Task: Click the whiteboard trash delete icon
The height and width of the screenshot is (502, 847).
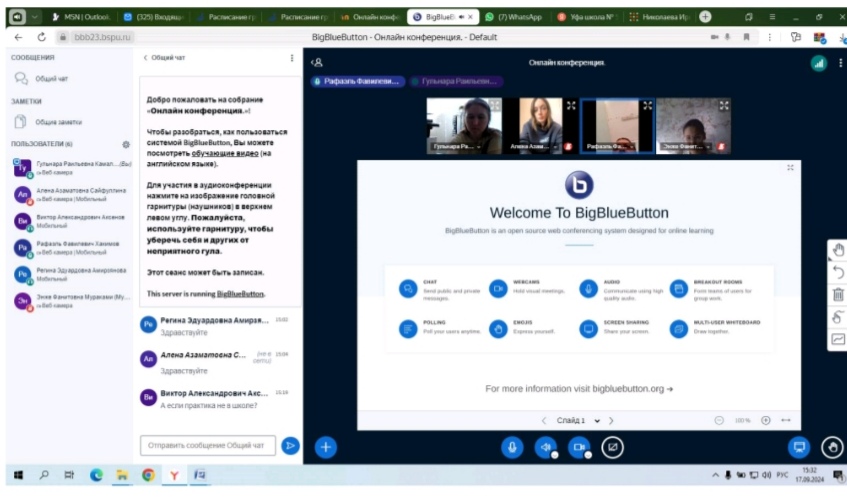Action: [x=838, y=294]
